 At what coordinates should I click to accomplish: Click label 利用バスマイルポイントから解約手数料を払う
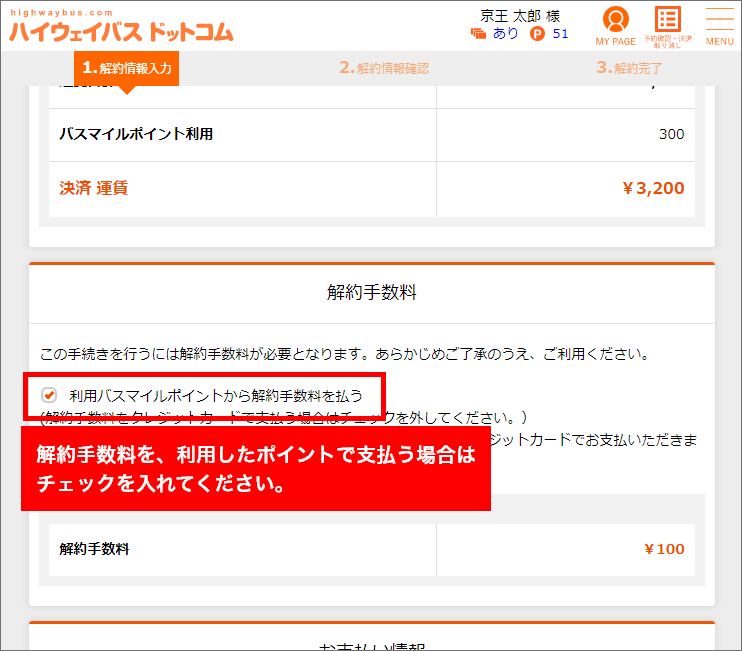[x=216, y=395]
